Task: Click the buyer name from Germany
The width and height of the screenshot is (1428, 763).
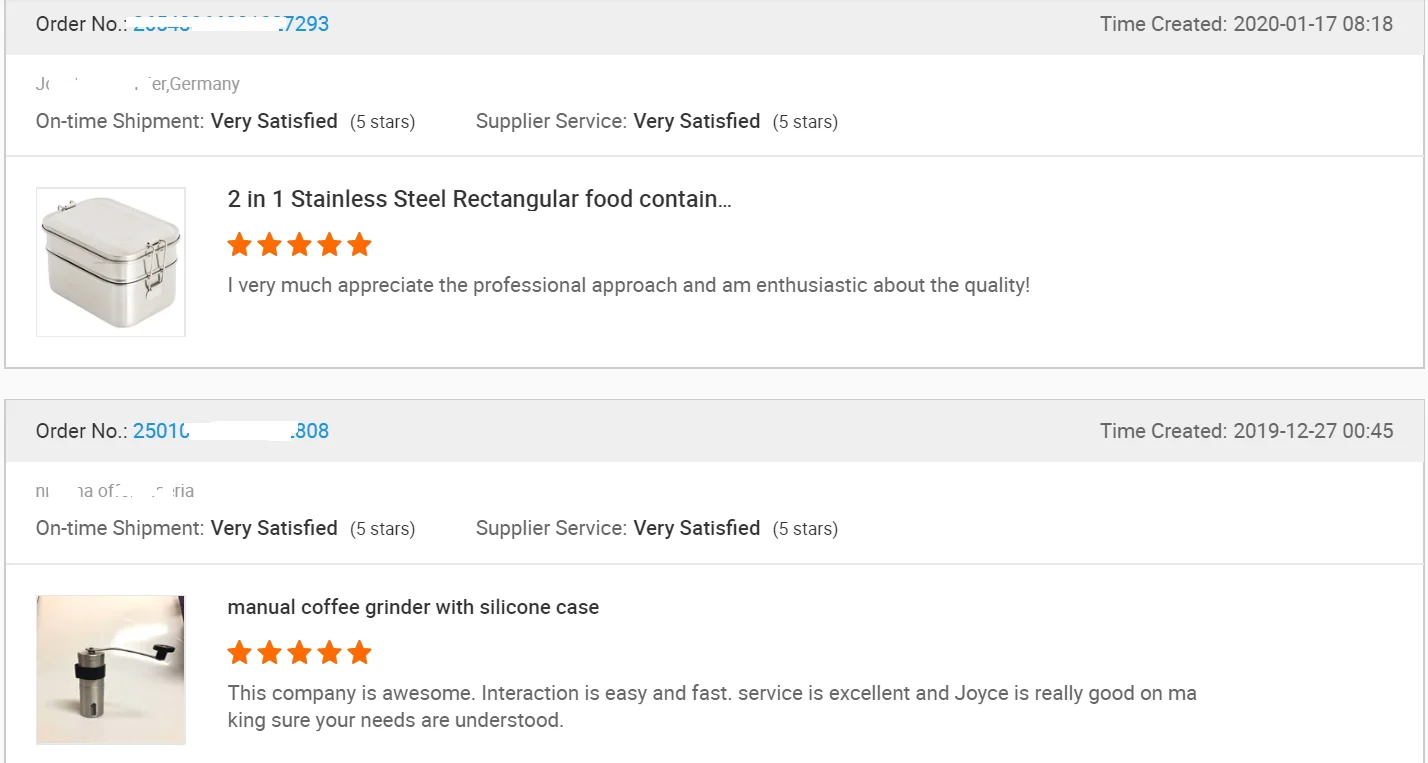Action: tap(138, 84)
